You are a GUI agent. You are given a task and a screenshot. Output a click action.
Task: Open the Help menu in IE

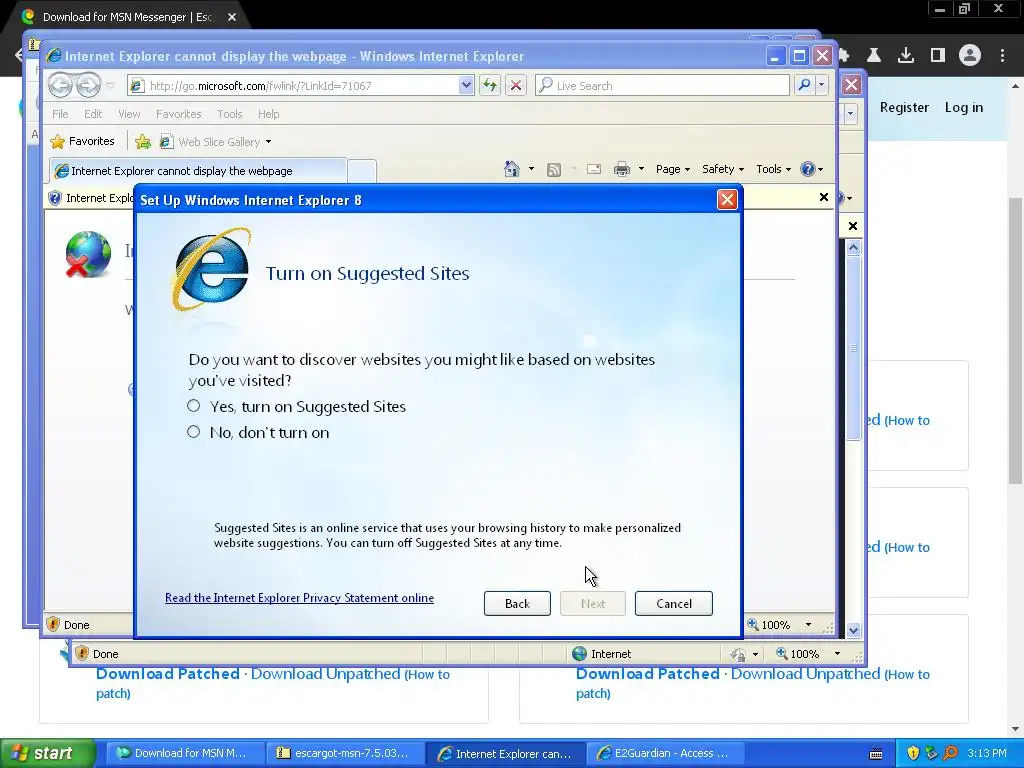(x=268, y=114)
